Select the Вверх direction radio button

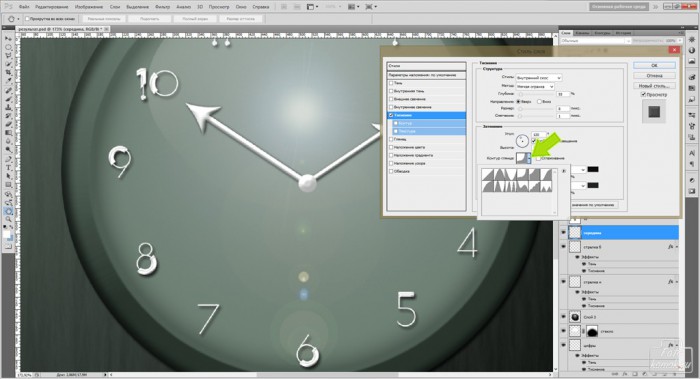coord(519,101)
